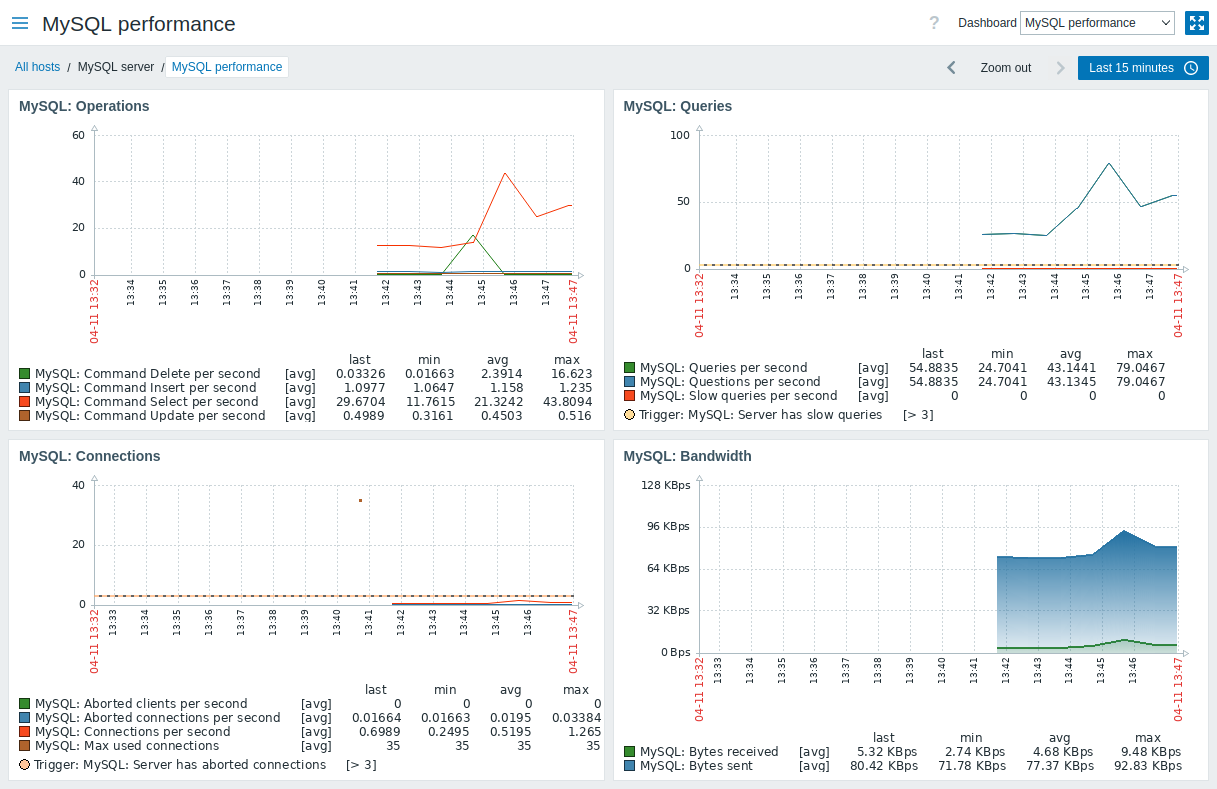
Task: Click the Aborted connections max value 0.03384
Action: (575, 718)
